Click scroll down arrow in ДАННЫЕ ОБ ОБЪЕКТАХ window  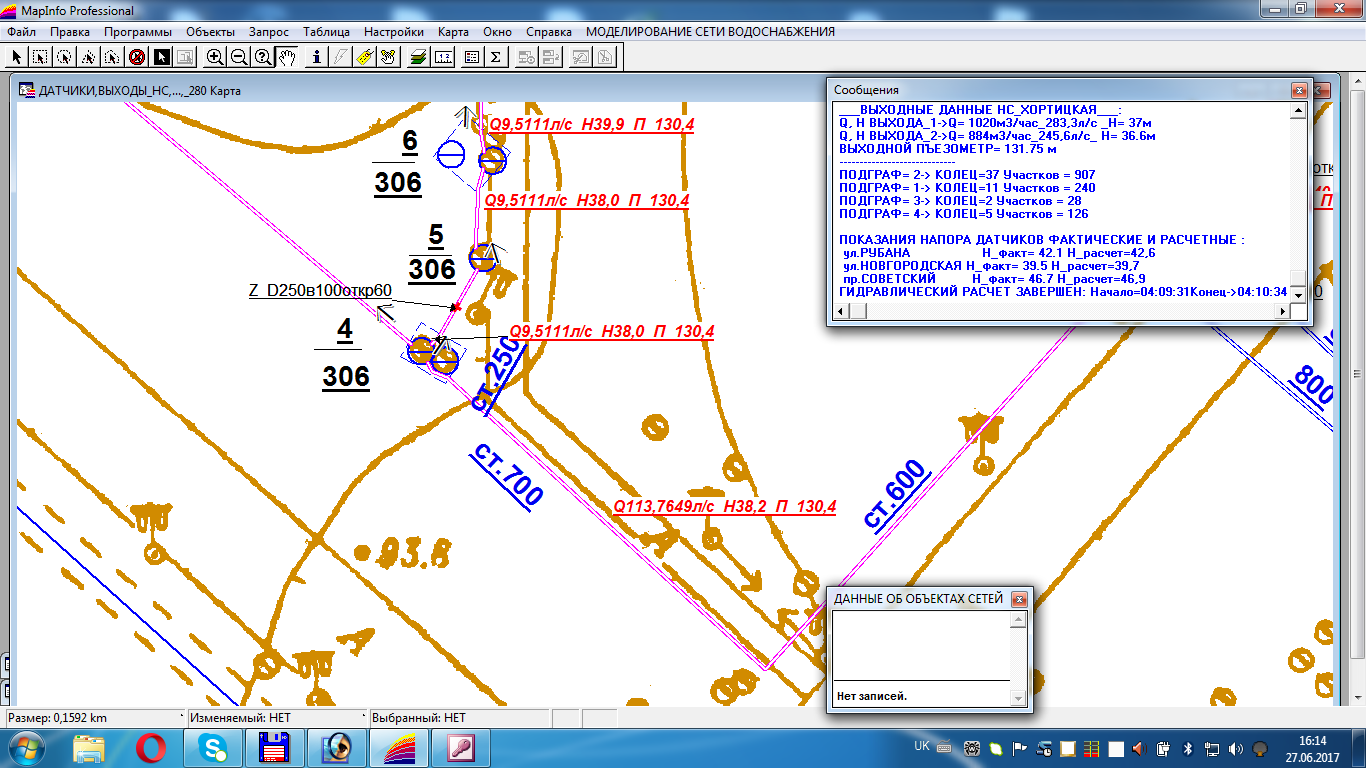pos(1018,698)
